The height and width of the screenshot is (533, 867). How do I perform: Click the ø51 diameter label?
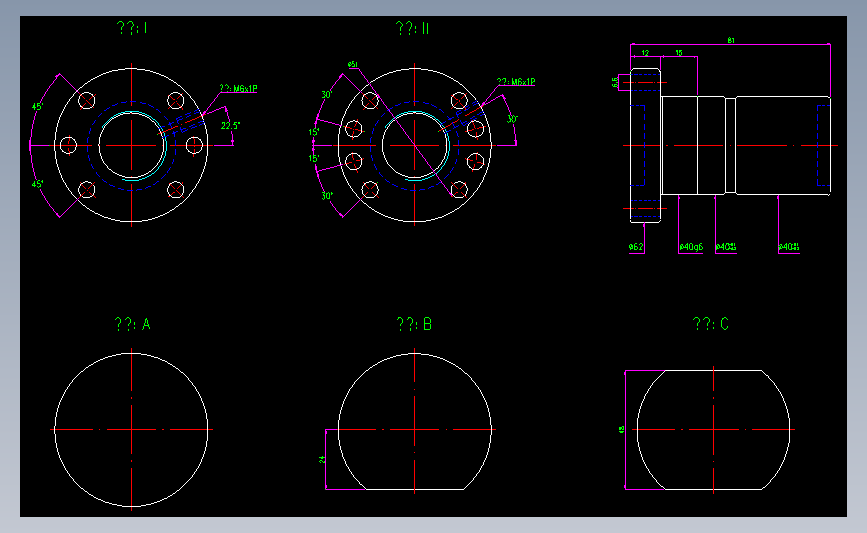pos(353,65)
